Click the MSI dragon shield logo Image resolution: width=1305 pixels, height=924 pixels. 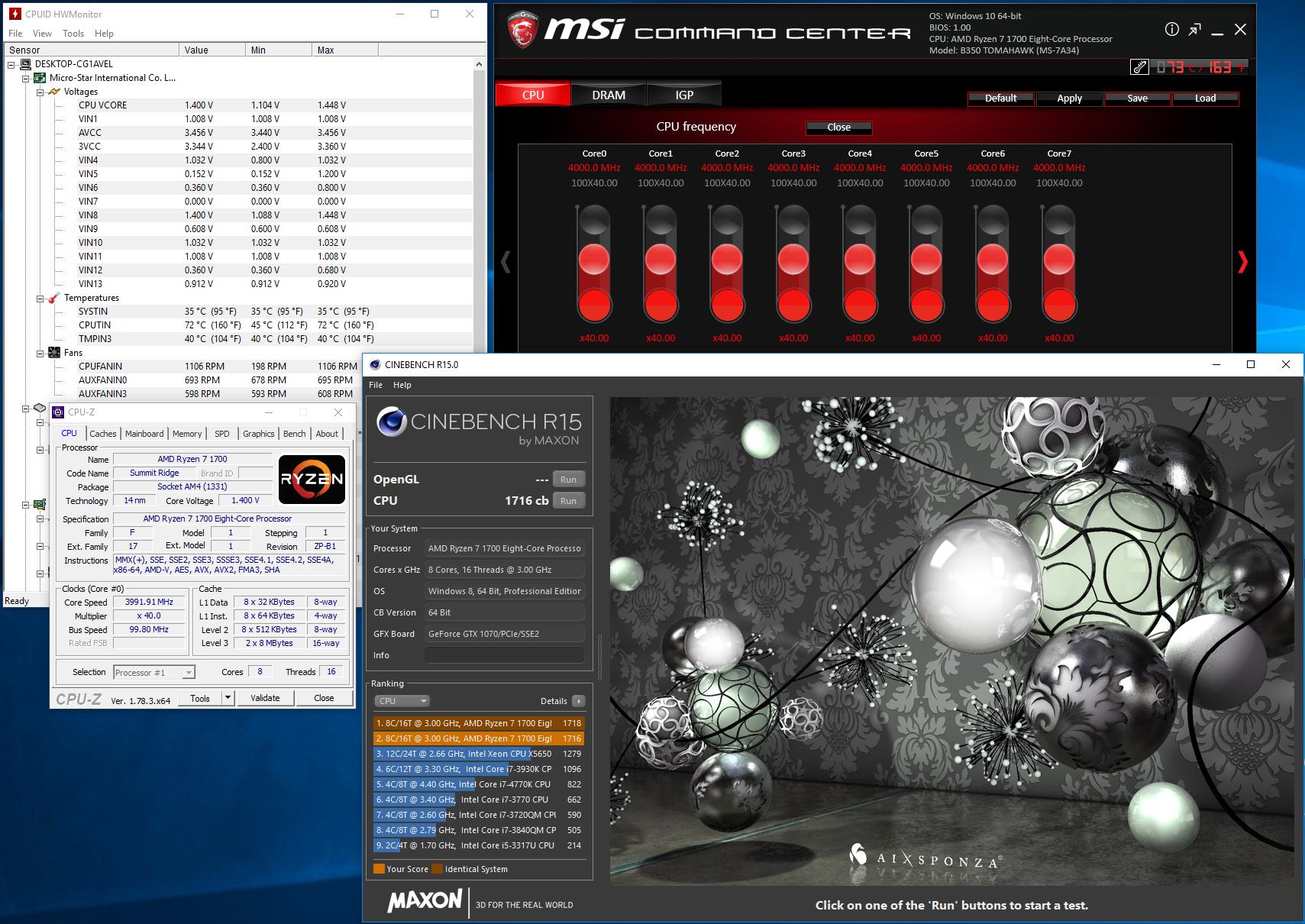pyautogui.click(x=523, y=30)
